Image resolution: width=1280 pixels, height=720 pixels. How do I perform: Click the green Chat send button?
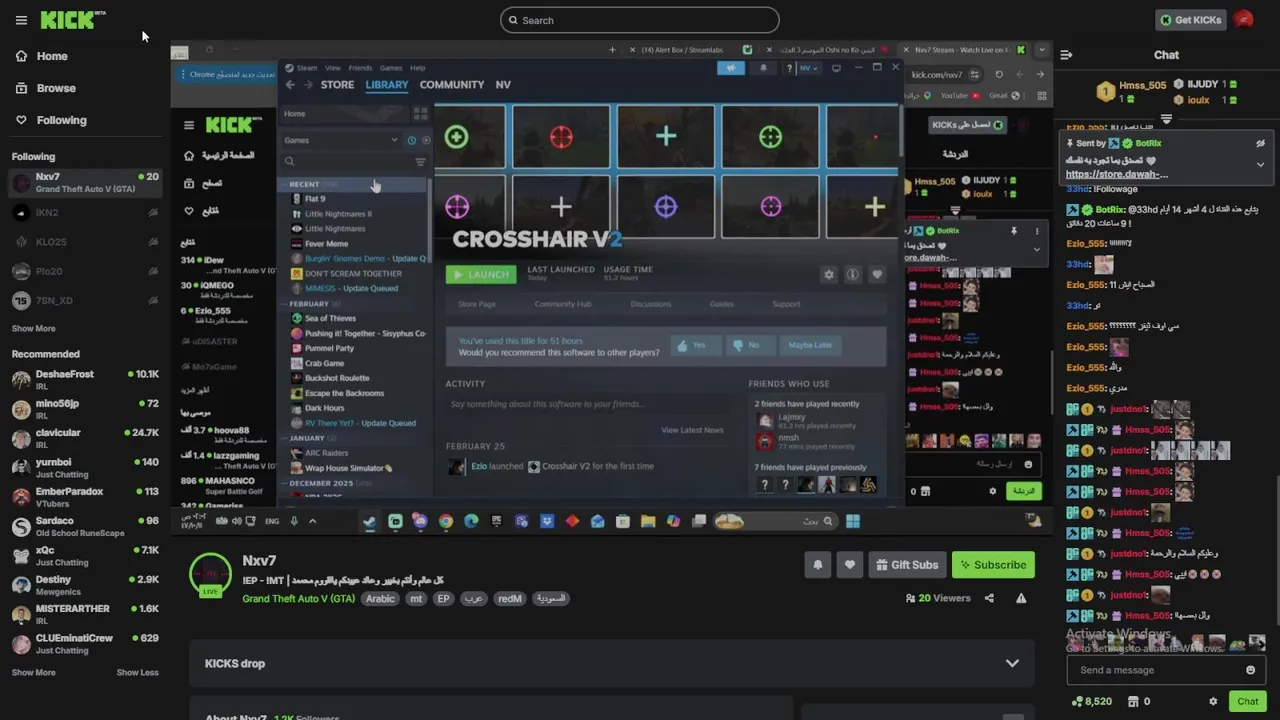click(1247, 701)
